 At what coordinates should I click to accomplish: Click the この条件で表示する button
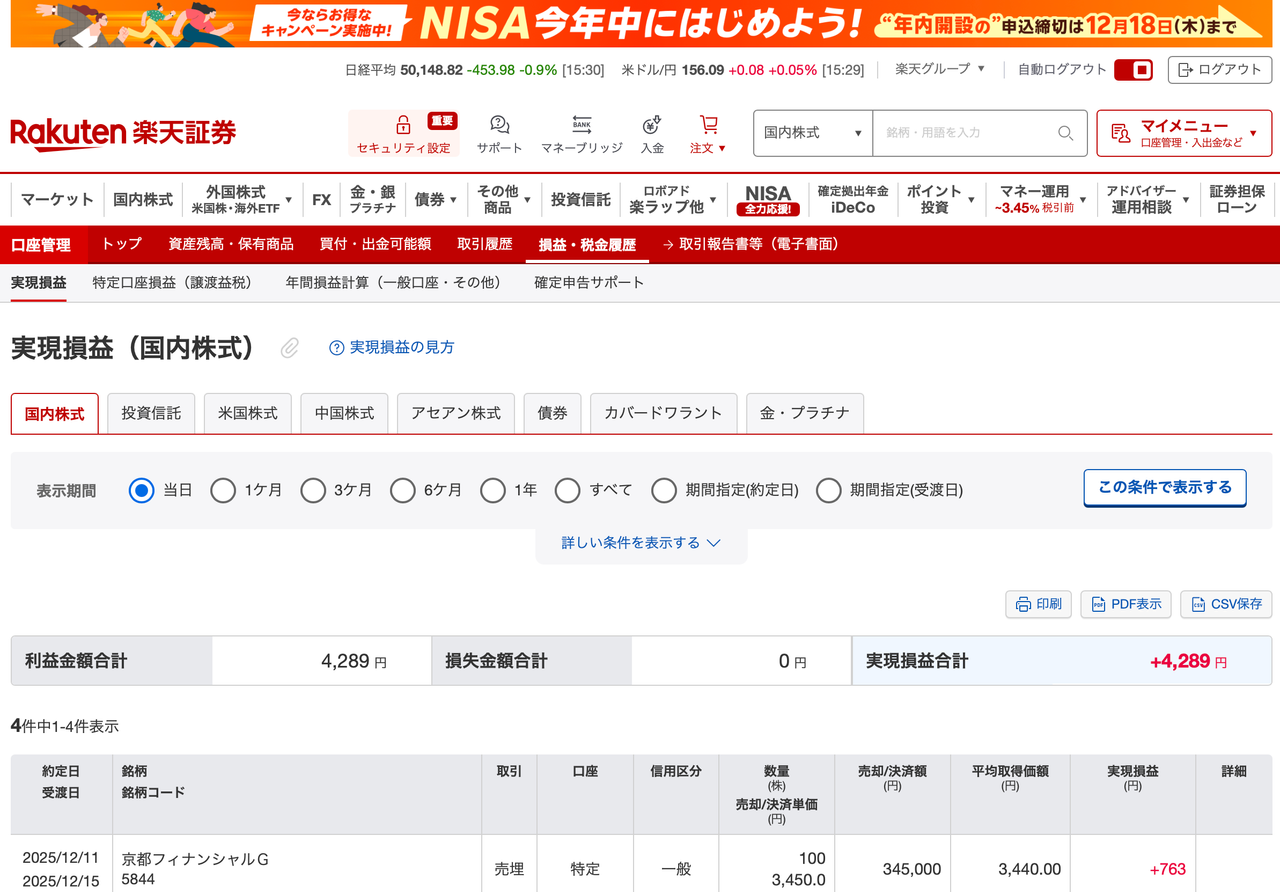tap(1164, 489)
